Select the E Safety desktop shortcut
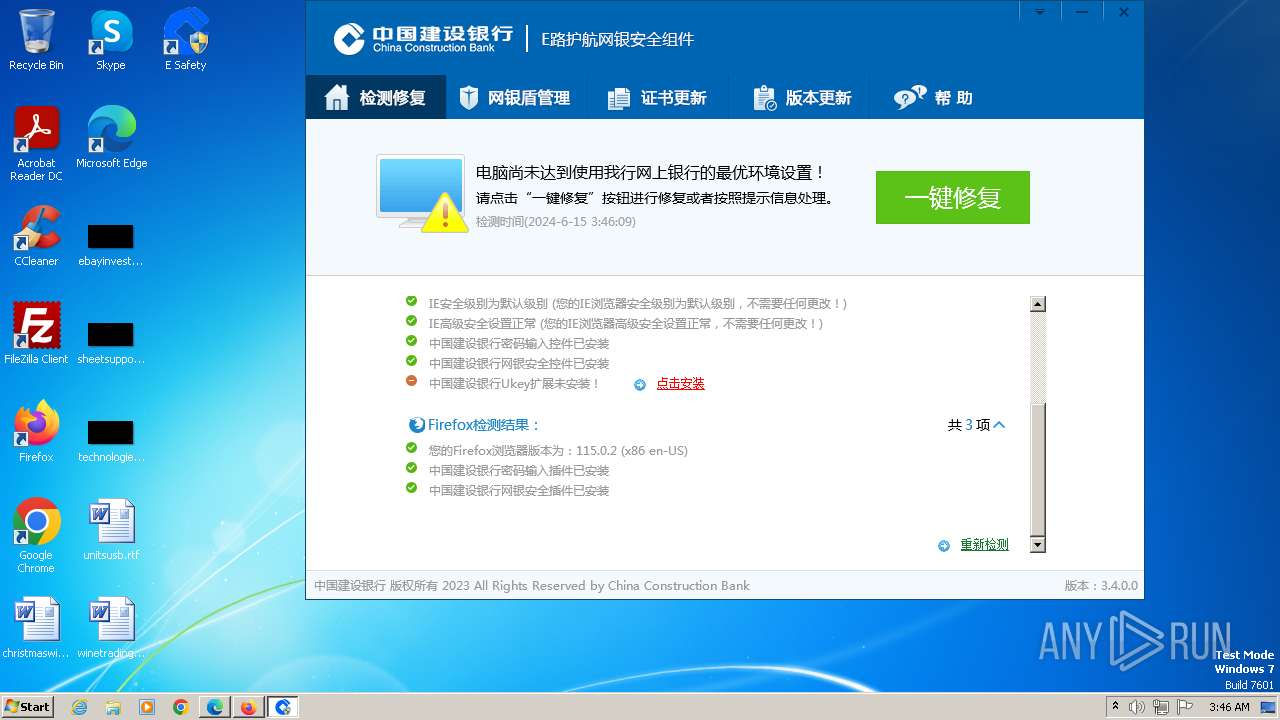The height and width of the screenshot is (720, 1280). [185, 40]
